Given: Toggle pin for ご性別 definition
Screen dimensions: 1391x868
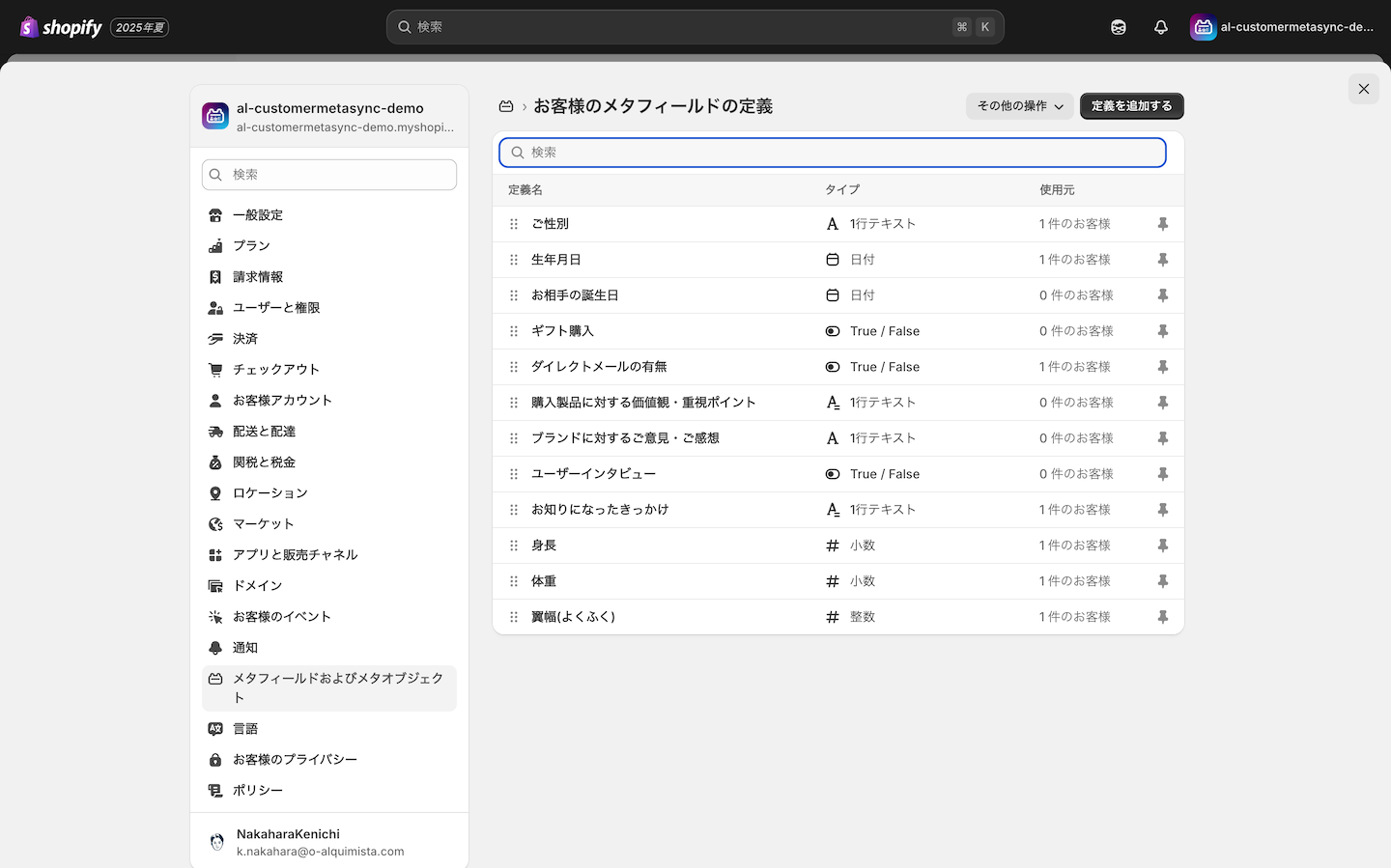Looking at the screenshot, I should 1163,224.
